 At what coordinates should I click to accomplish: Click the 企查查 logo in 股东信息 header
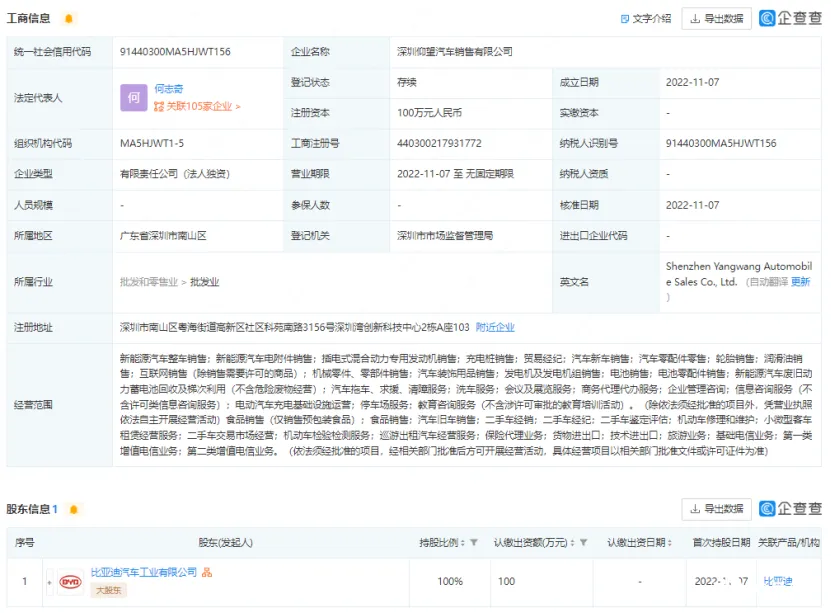click(790, 509)
